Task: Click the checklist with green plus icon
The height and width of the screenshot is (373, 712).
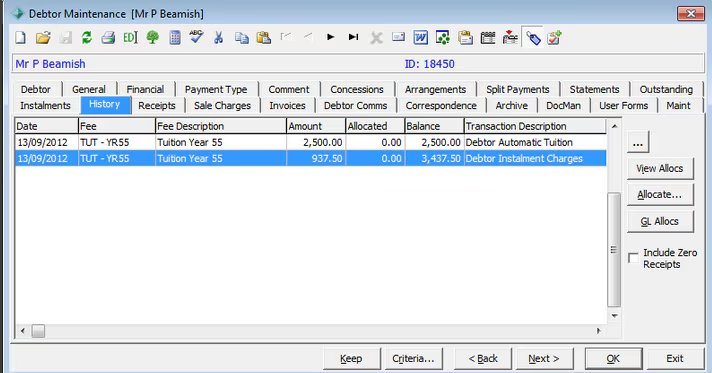Action: tap(554, 38)
